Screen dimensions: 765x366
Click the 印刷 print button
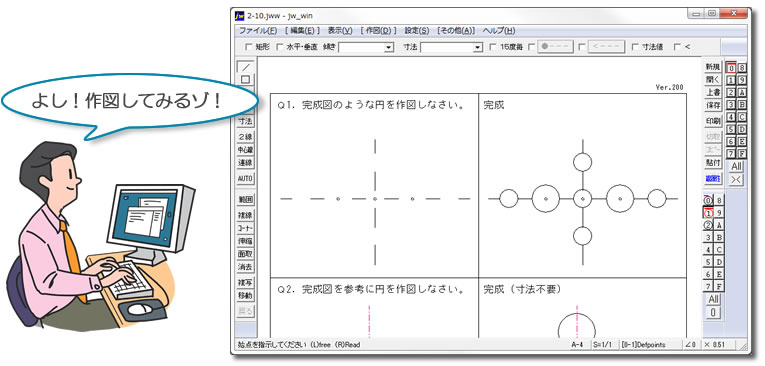pos(713,121)
